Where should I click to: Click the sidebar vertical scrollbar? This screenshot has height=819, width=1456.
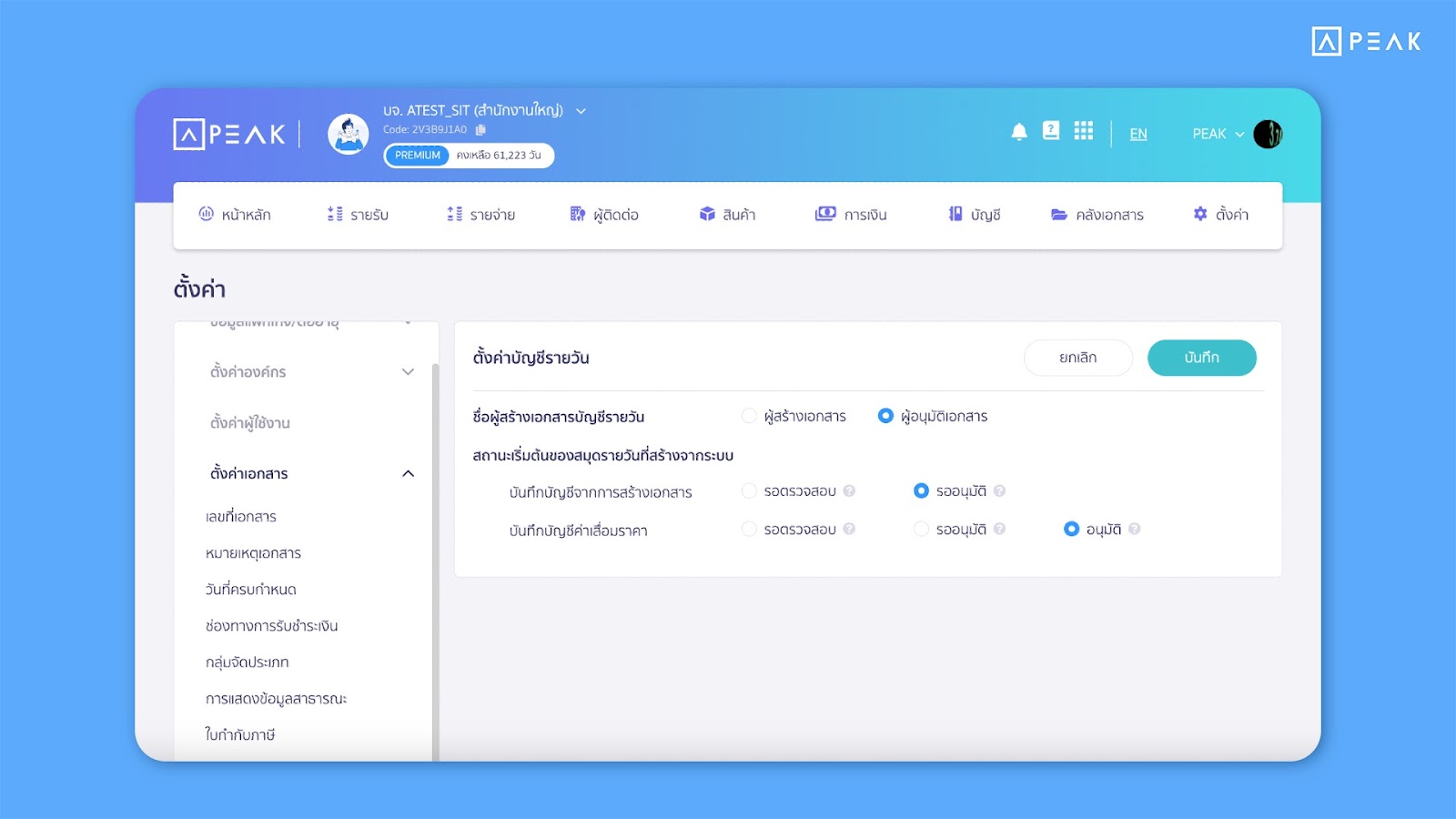435,546
